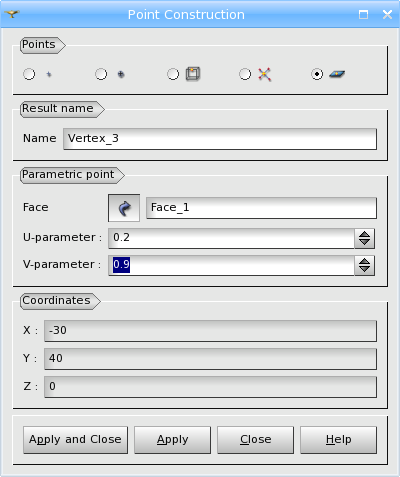Click the point on edge icon
This screenshot has width=400, height=477.
pos(193,74)
